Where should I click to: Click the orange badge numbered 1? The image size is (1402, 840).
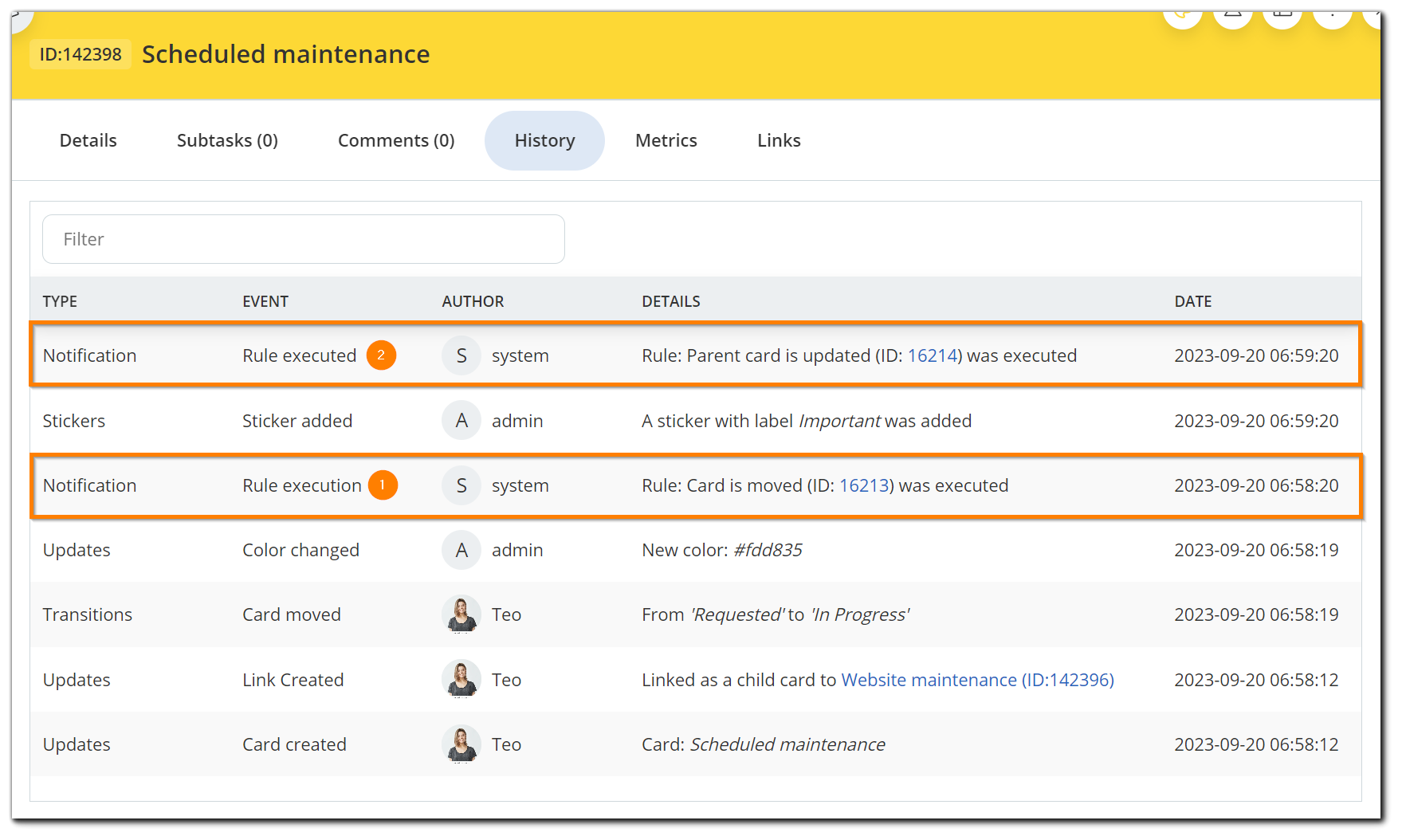coord(383,485)
